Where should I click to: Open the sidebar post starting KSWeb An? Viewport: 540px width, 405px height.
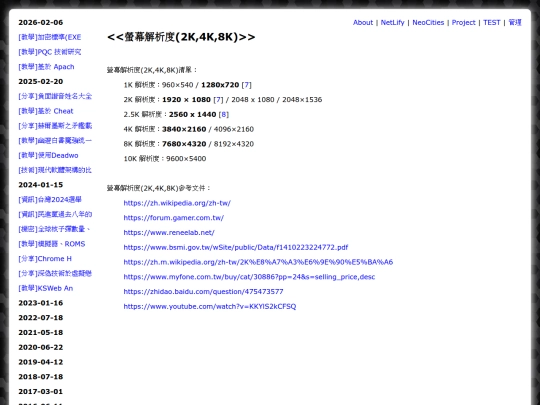(45, 289)
